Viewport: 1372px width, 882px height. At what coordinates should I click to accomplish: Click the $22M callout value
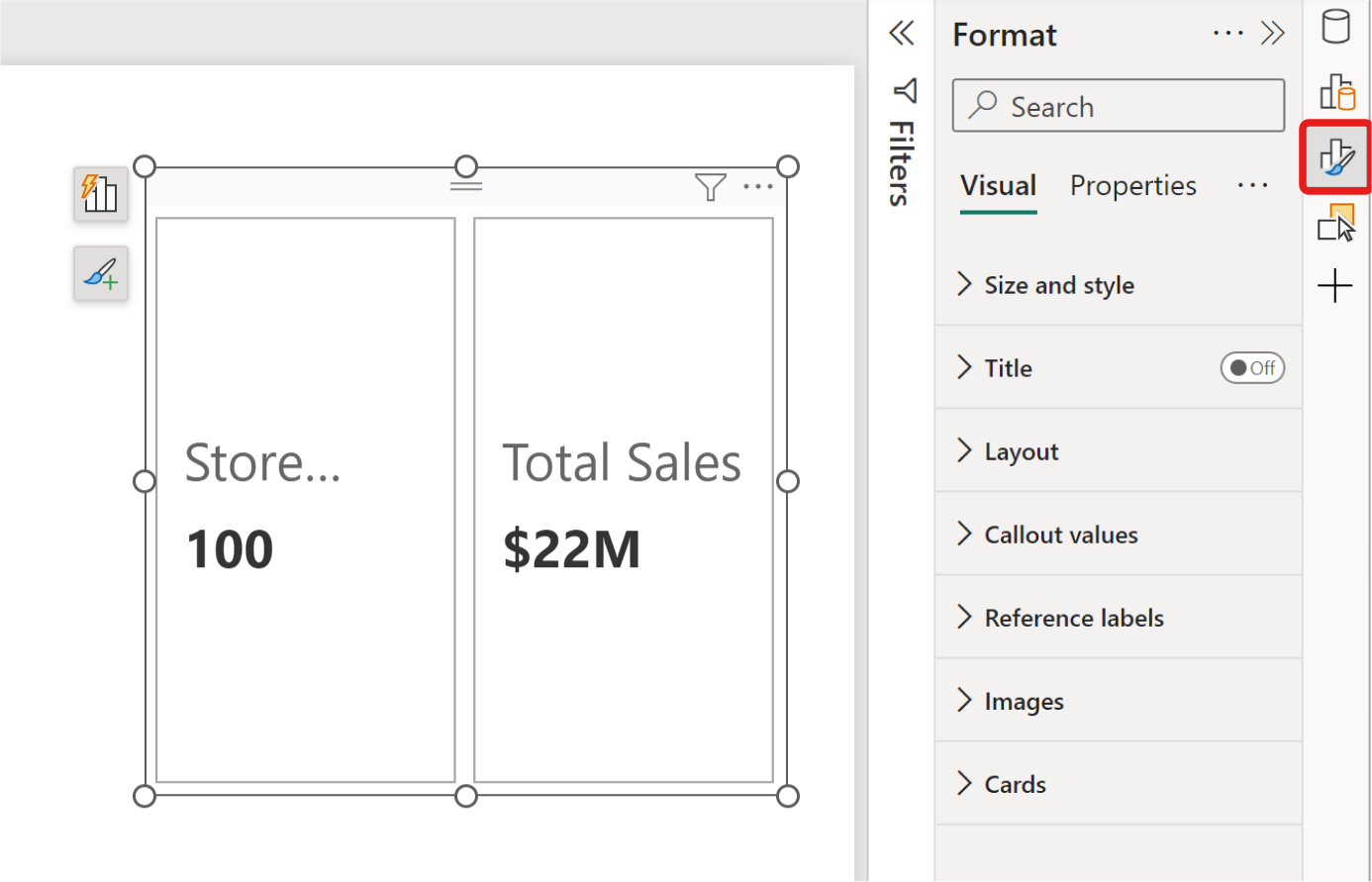[572, 549]
